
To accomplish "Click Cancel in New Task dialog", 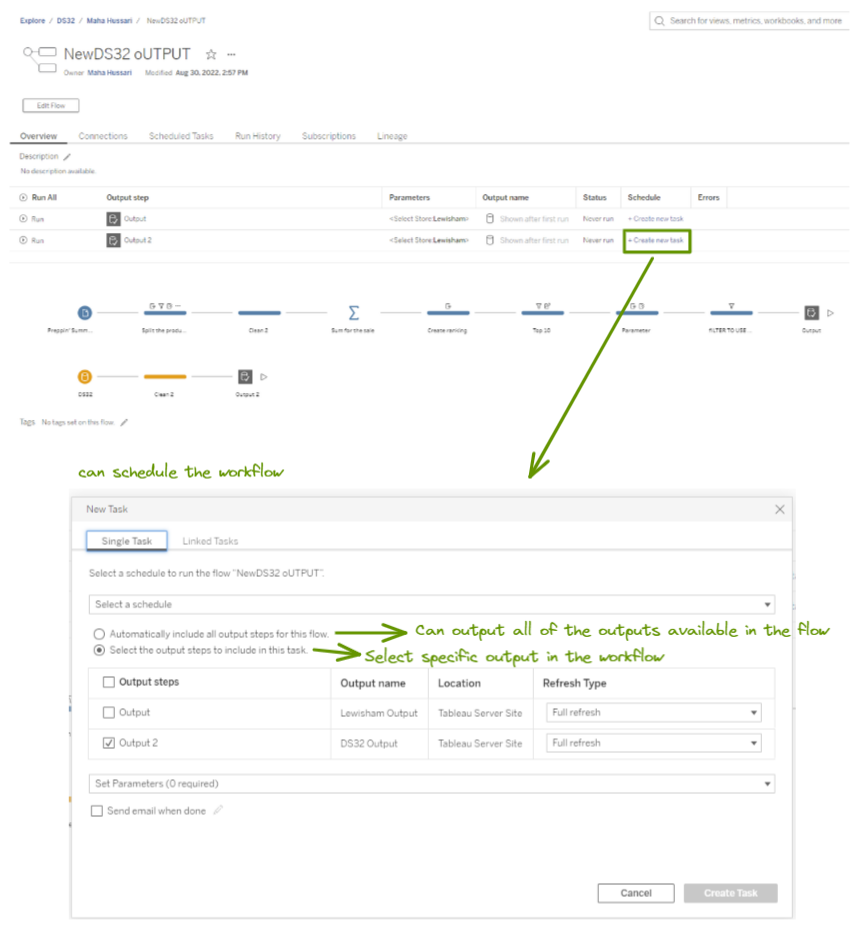I will pos(636,893).
